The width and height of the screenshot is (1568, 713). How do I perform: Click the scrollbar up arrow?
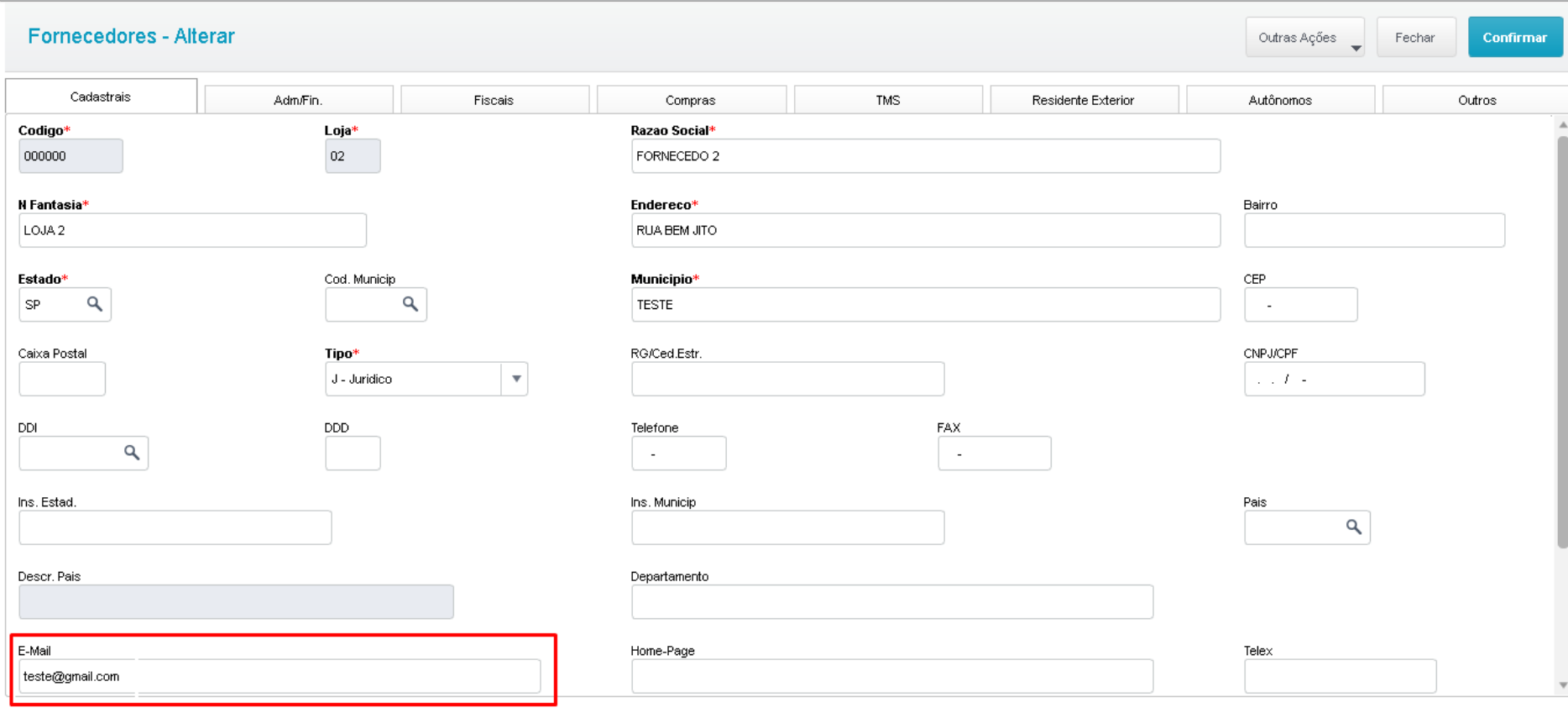point(1562,124)
